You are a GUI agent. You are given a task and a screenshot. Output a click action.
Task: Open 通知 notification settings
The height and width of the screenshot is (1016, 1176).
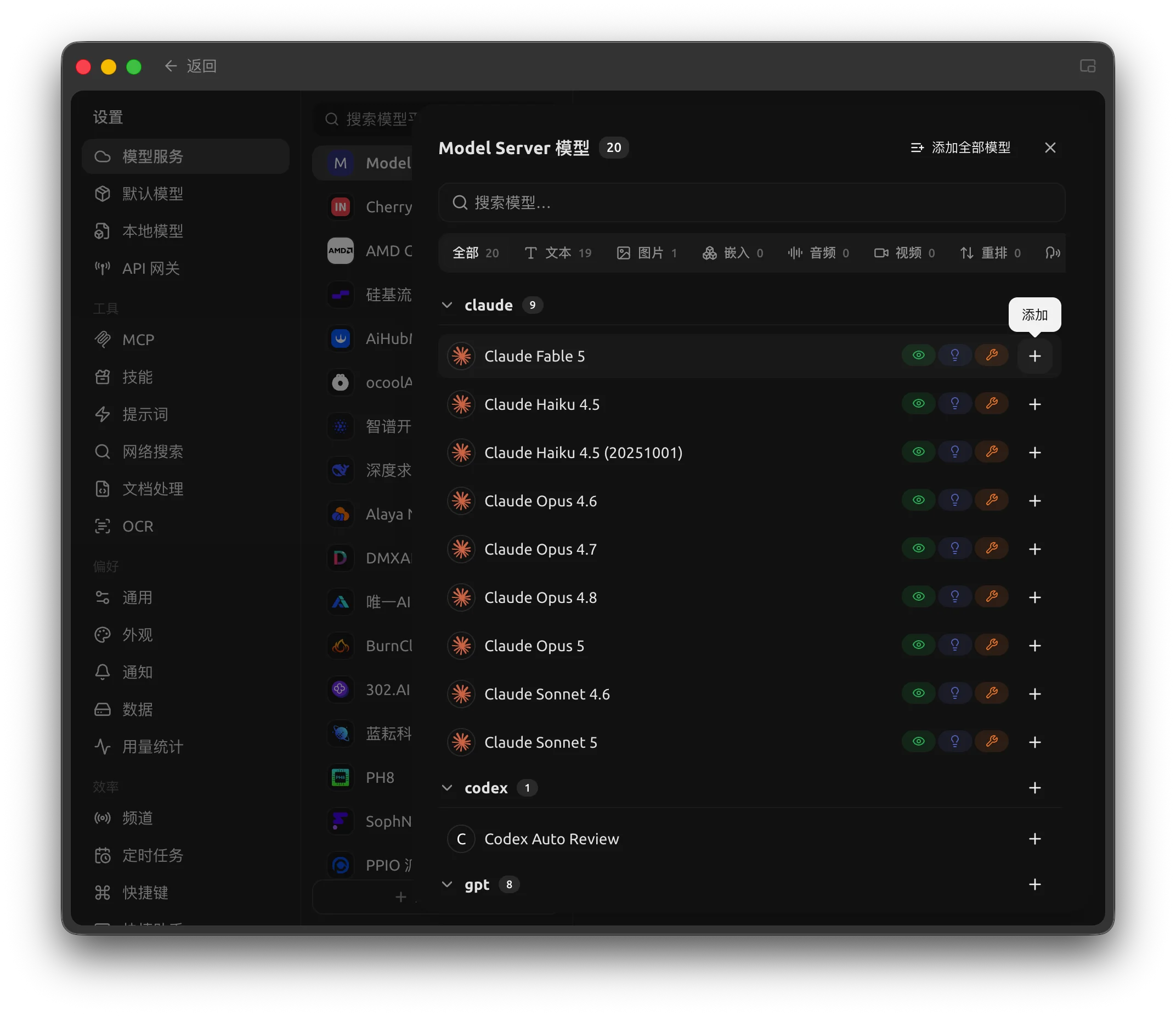click(185, 672)
